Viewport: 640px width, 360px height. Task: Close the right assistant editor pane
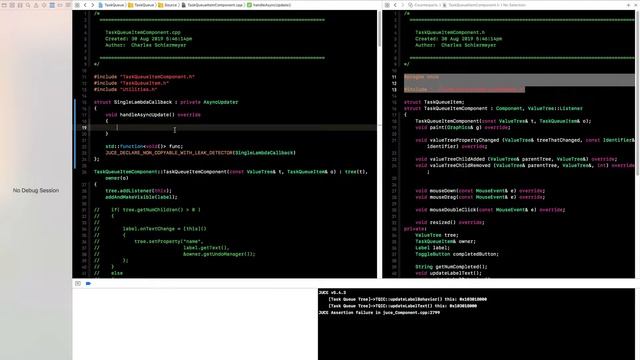[636, 5]
